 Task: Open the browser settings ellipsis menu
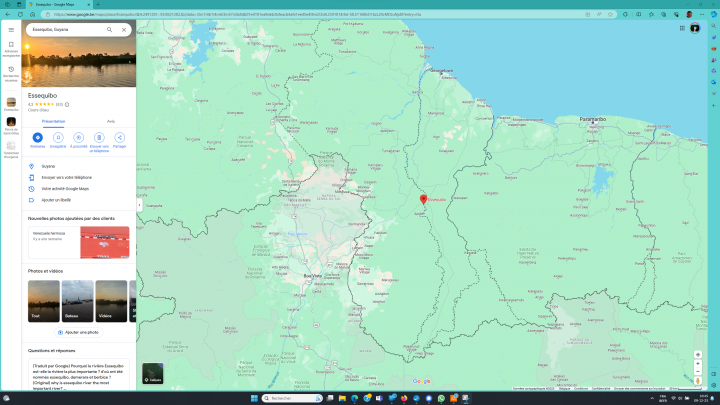point(702,14)
